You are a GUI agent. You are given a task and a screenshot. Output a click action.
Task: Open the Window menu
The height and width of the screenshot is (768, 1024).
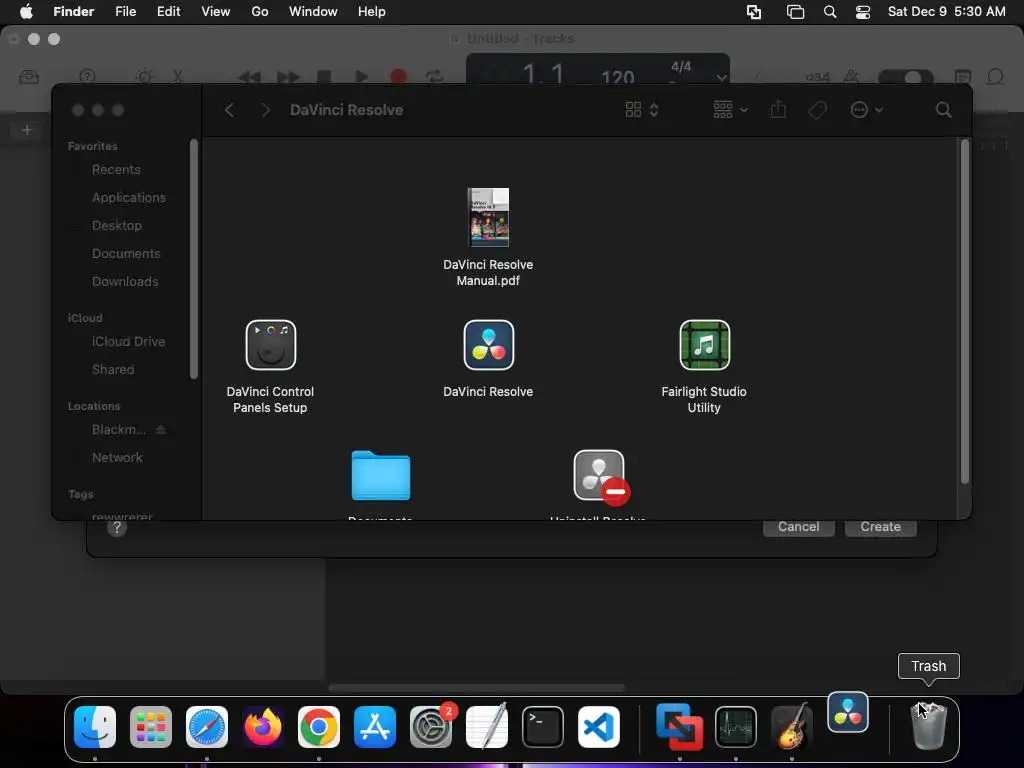coord(313,12)
